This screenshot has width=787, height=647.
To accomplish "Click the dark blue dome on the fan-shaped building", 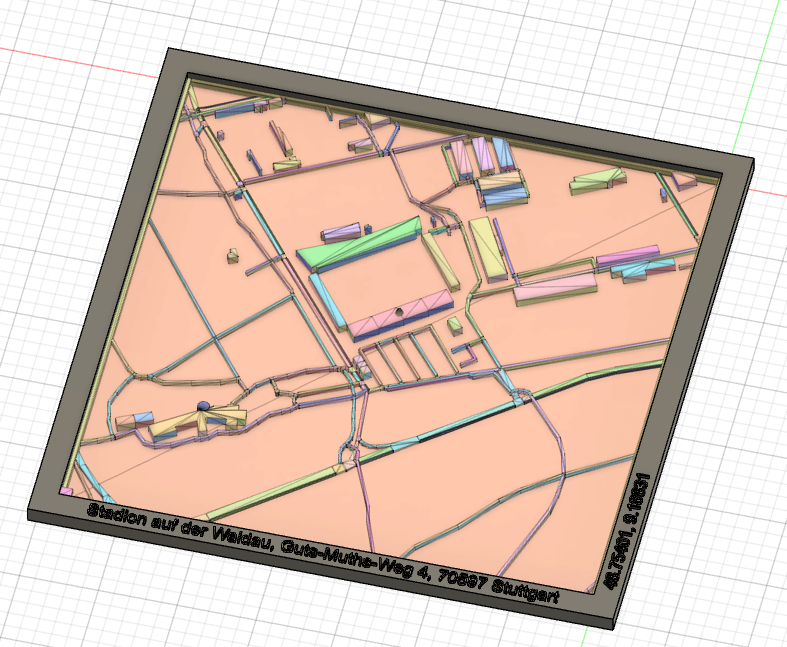I will pyautogui.click(x=203, y=406).
